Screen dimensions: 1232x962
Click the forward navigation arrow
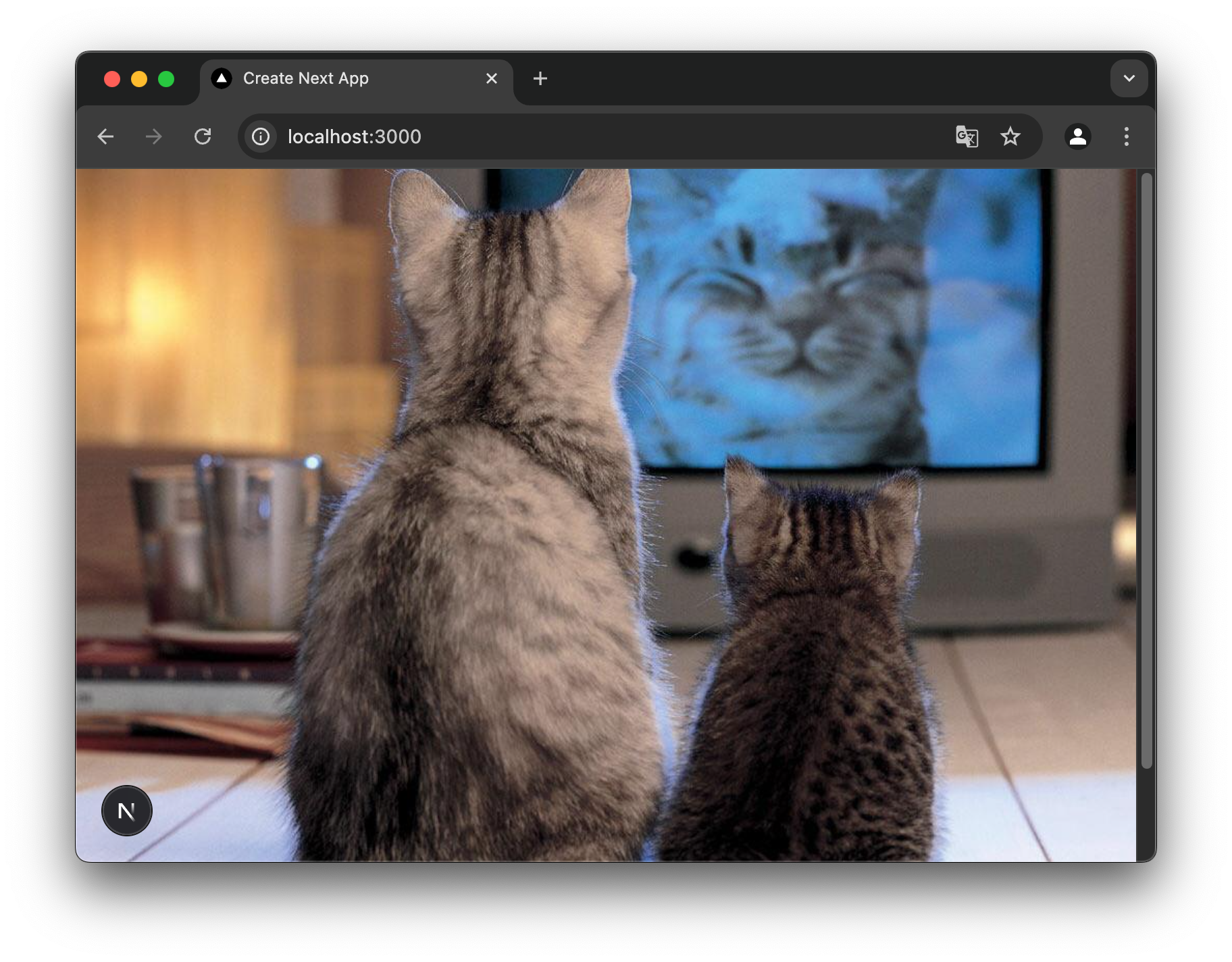(x=153, y=136)
